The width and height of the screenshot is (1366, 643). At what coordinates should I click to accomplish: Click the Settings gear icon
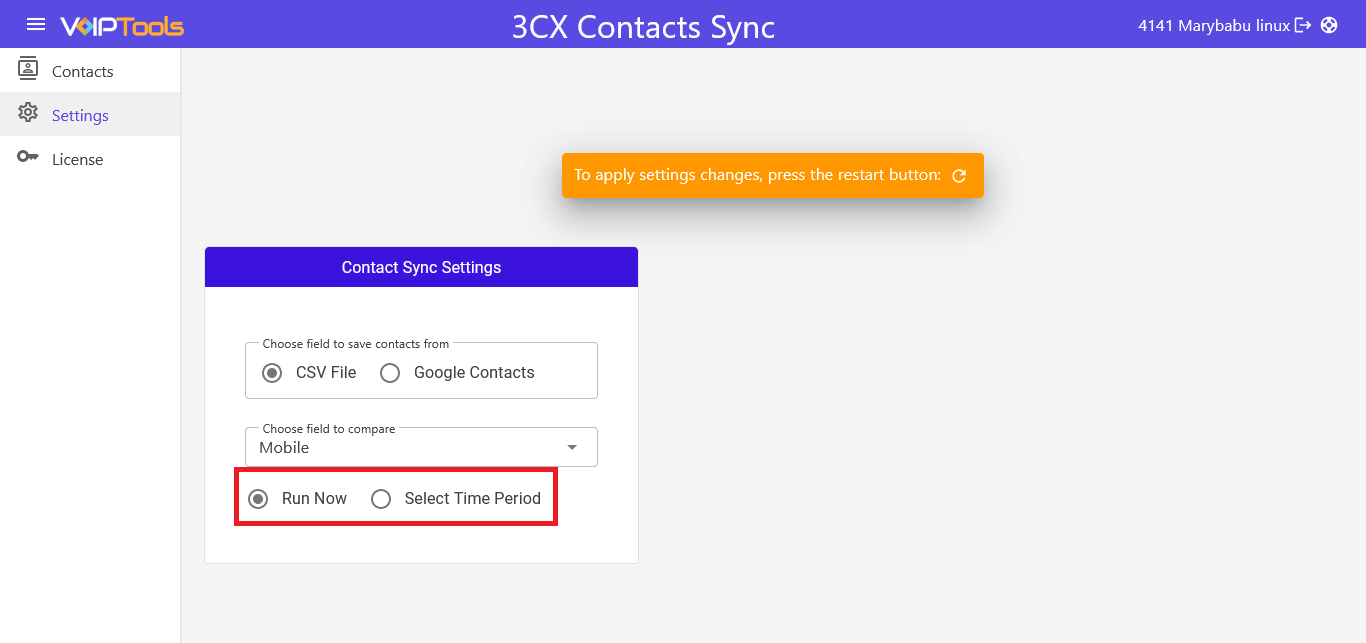coord(28,114)
